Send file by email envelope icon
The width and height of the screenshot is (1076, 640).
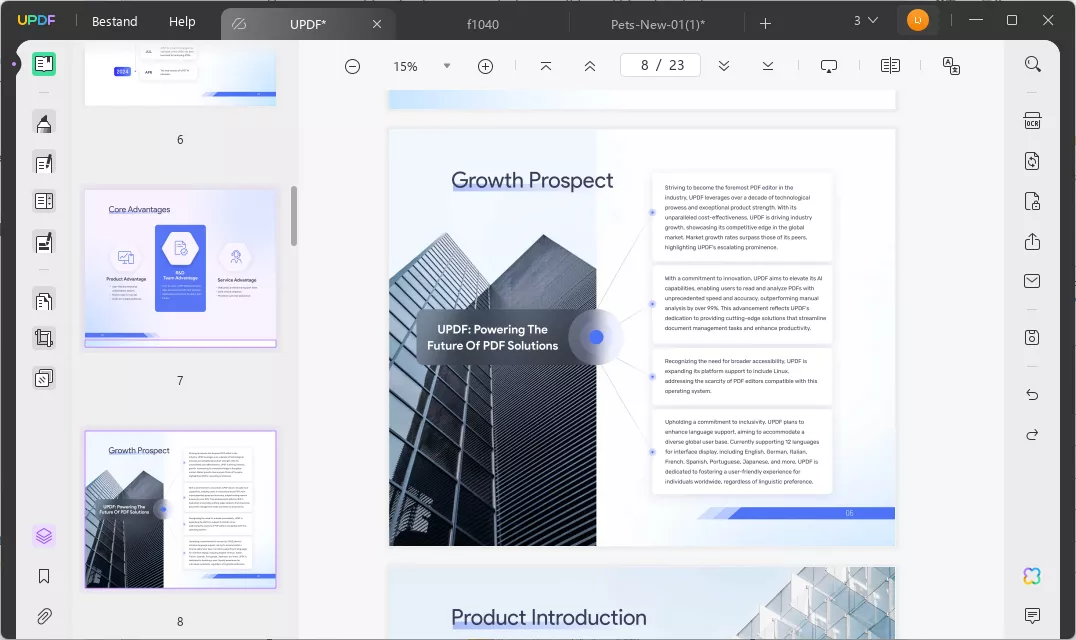(x=1032, y=282)
